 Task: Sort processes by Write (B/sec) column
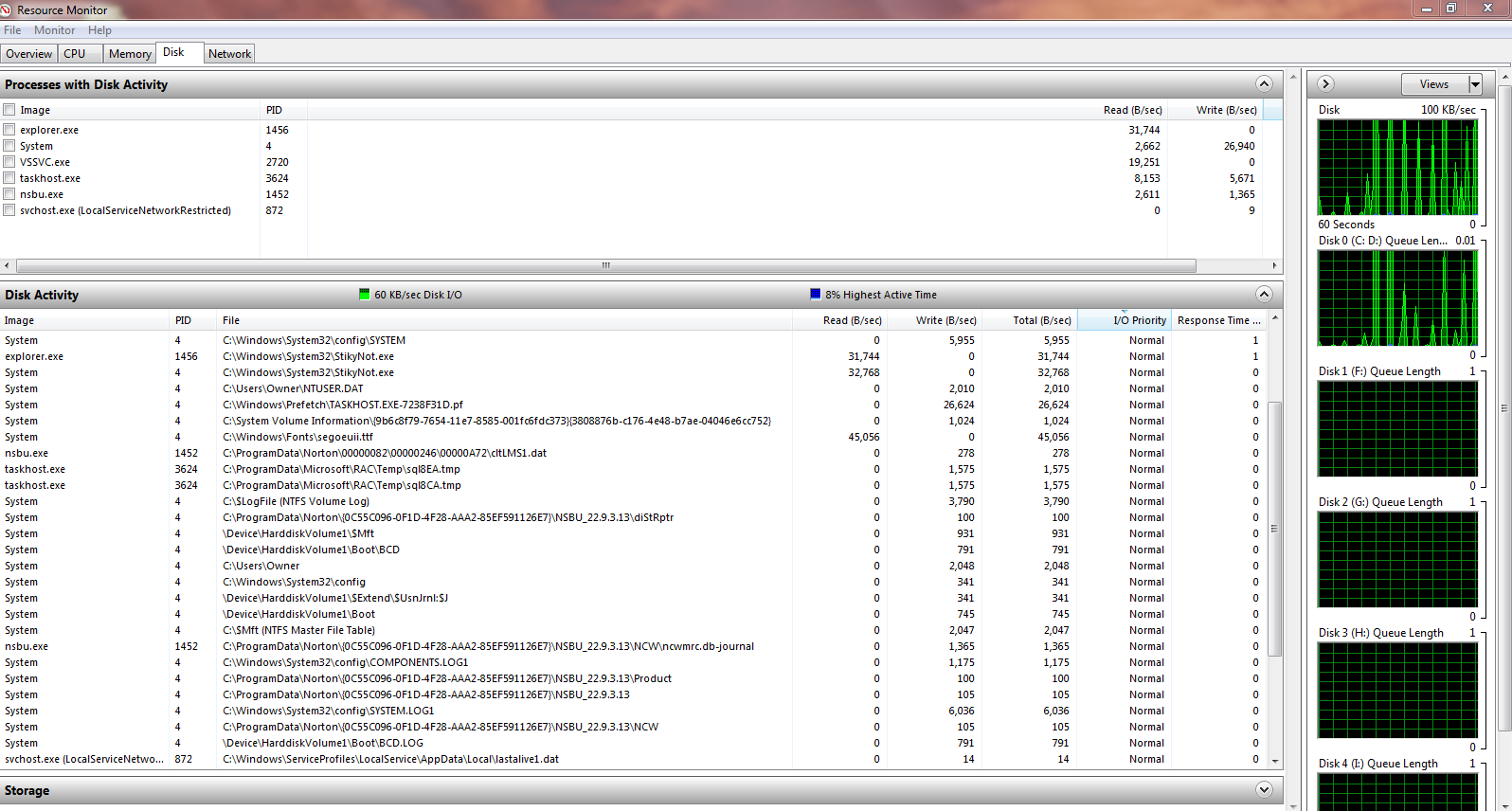[x=1226, y=110]
